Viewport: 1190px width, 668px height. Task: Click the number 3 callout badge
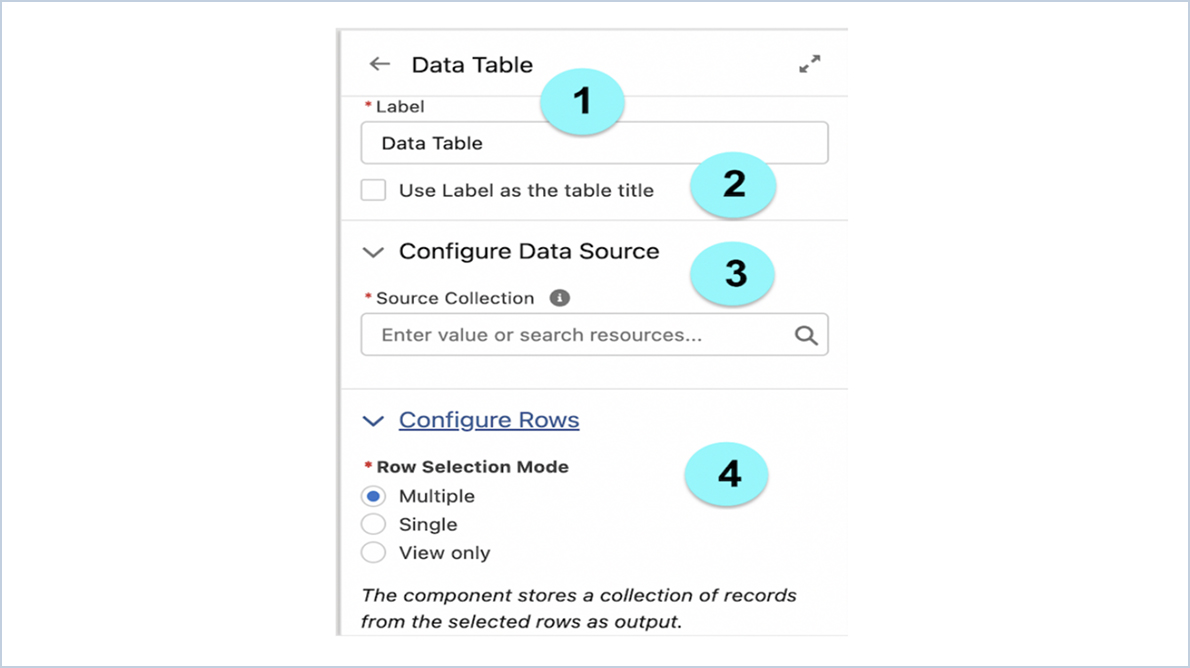[732, 274]
